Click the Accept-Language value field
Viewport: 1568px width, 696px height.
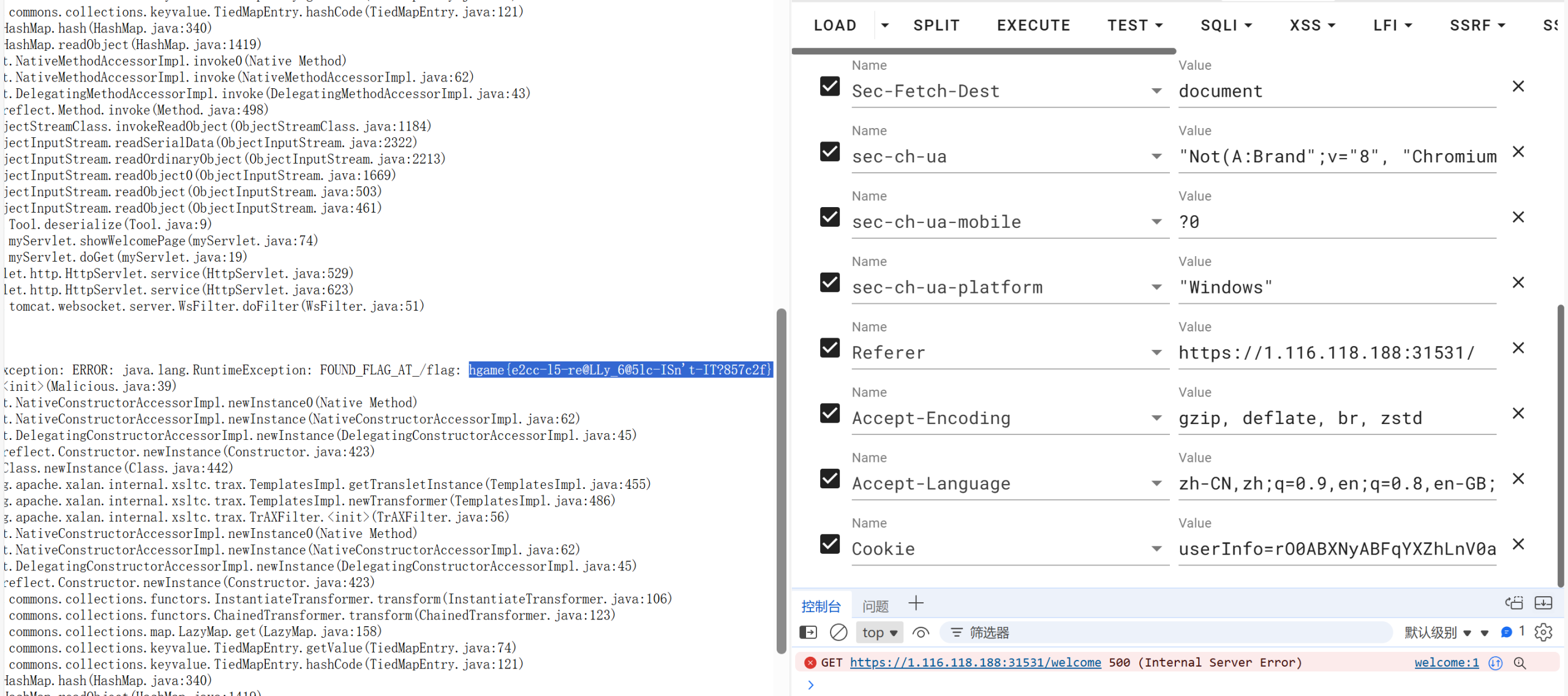1336,484
